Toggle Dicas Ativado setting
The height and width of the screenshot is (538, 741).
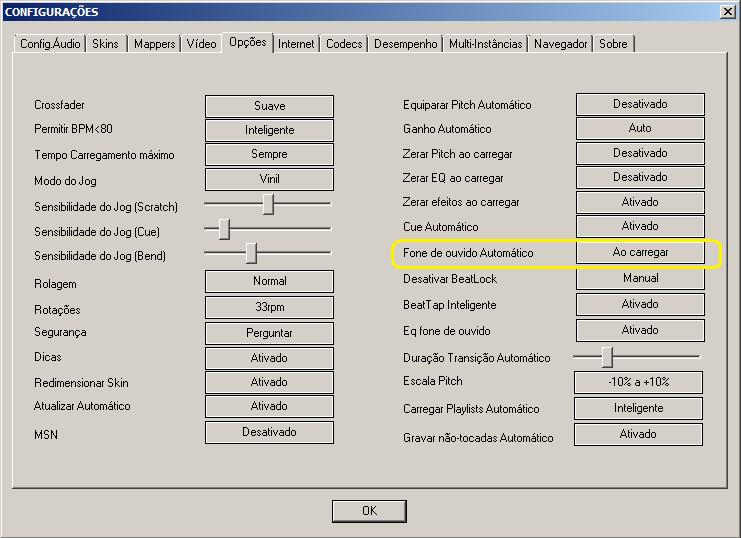point(269,358)
